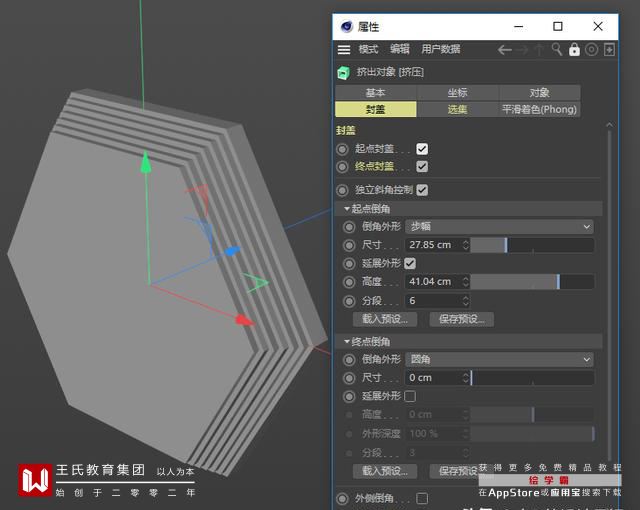Click the green Extrude object icon
This screenshot has height=510, width=640.
pos(343,73)
